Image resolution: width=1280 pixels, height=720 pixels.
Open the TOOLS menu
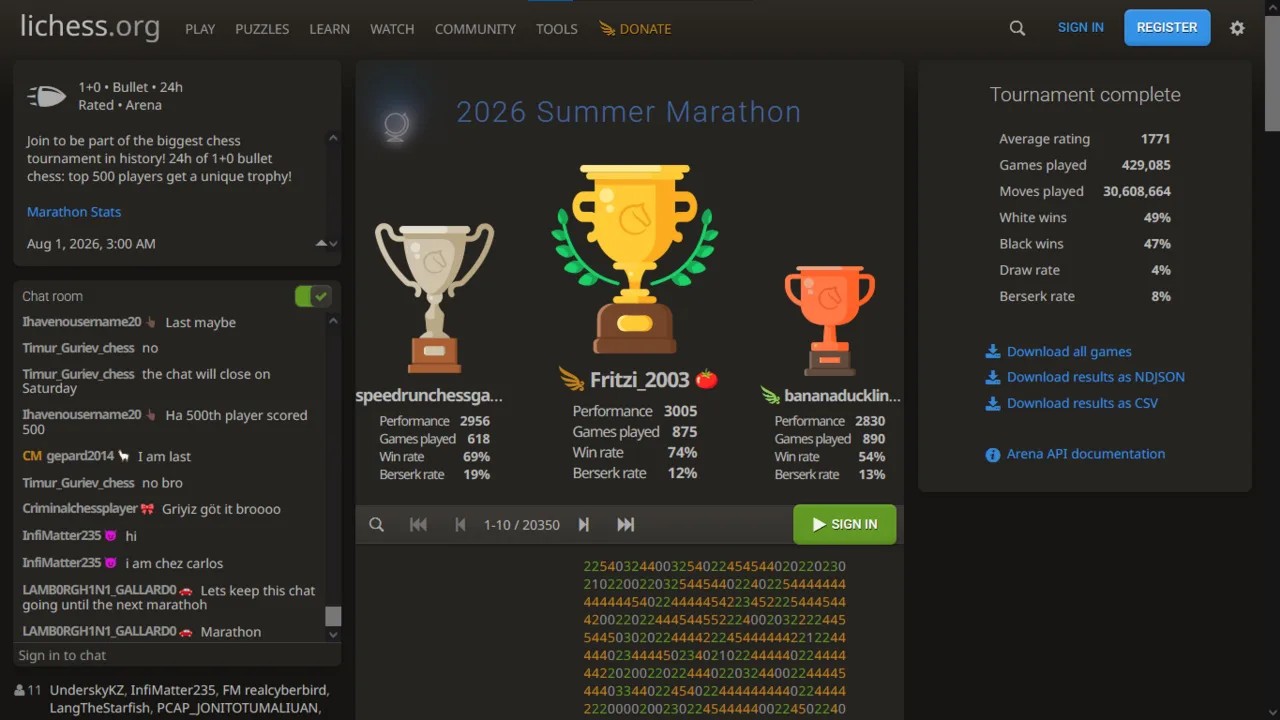coord(557,29)
